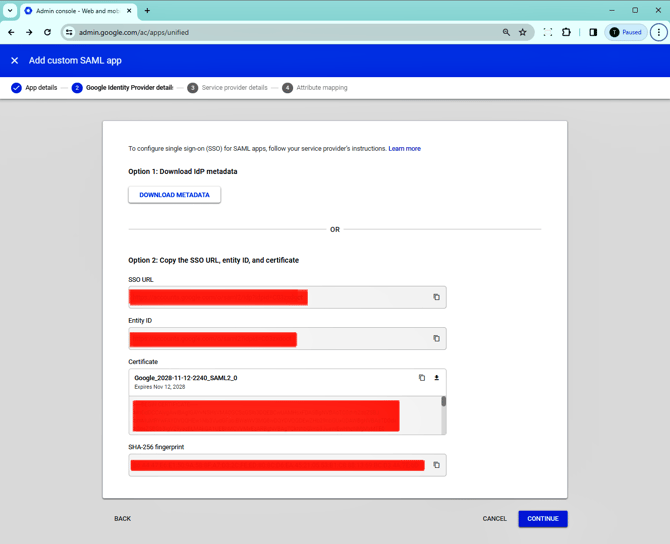Screen dimensions: 670x544
Task: Download the certificate file
Action: tap(436, 378)
